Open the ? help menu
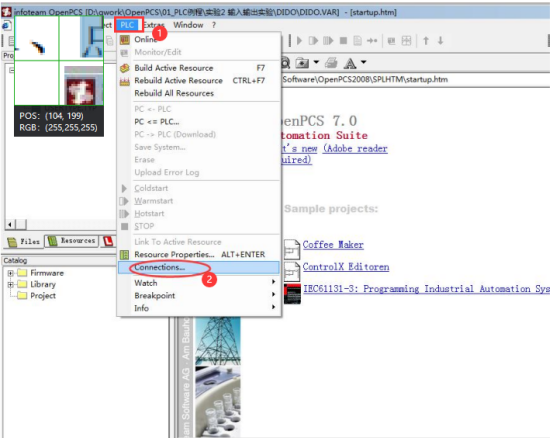This screenshot has height=438, width=554. pos(214,25)
